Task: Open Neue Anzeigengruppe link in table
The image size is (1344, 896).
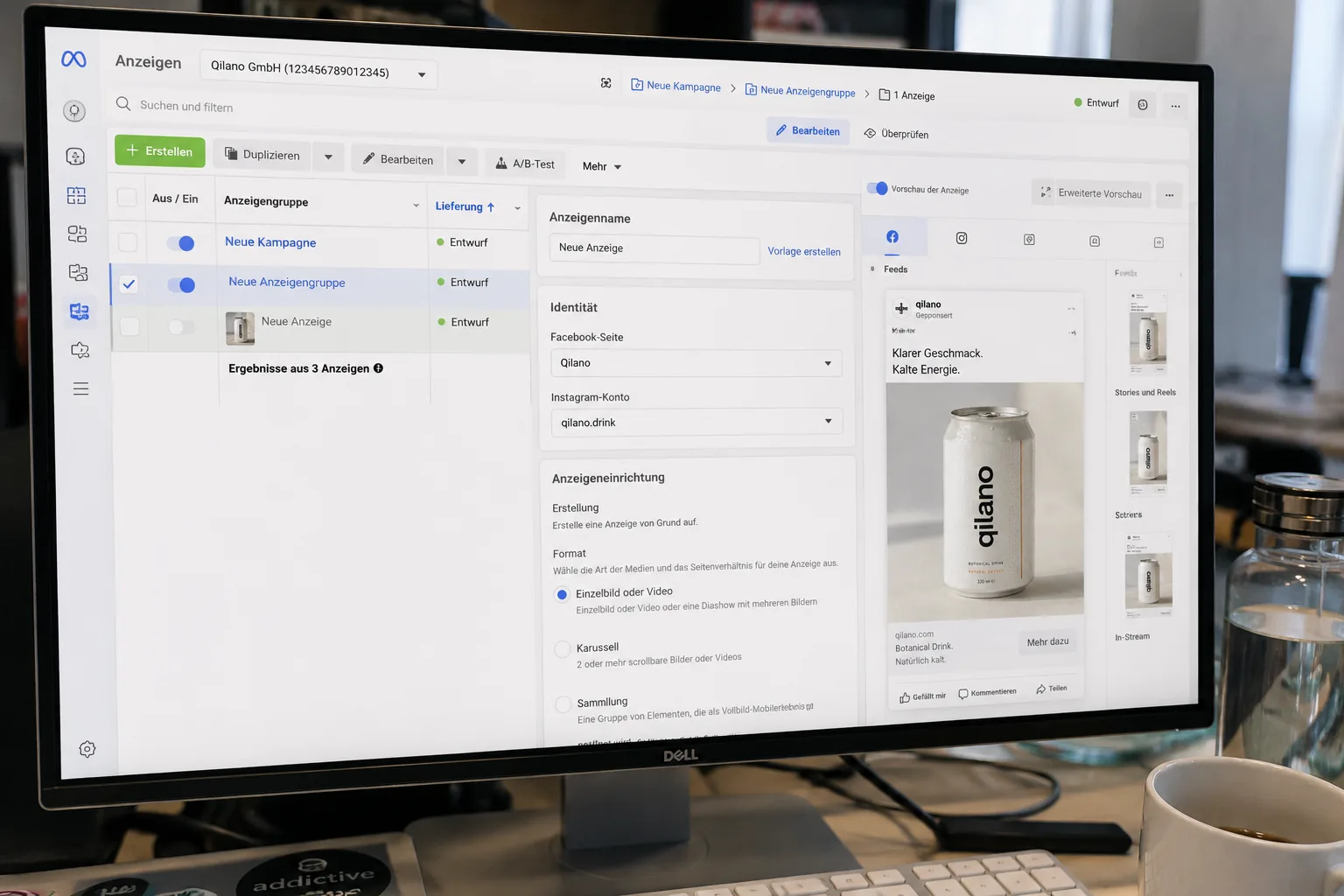Action: coord(287,282)
